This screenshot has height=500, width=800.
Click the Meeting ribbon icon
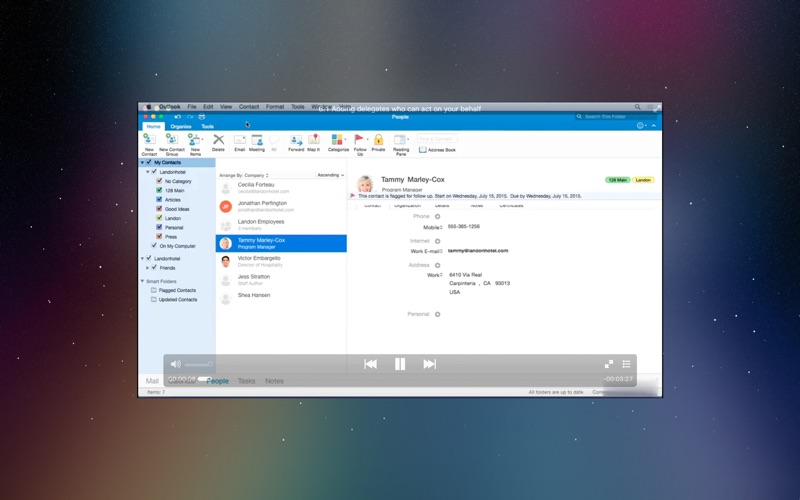point(257,139)
